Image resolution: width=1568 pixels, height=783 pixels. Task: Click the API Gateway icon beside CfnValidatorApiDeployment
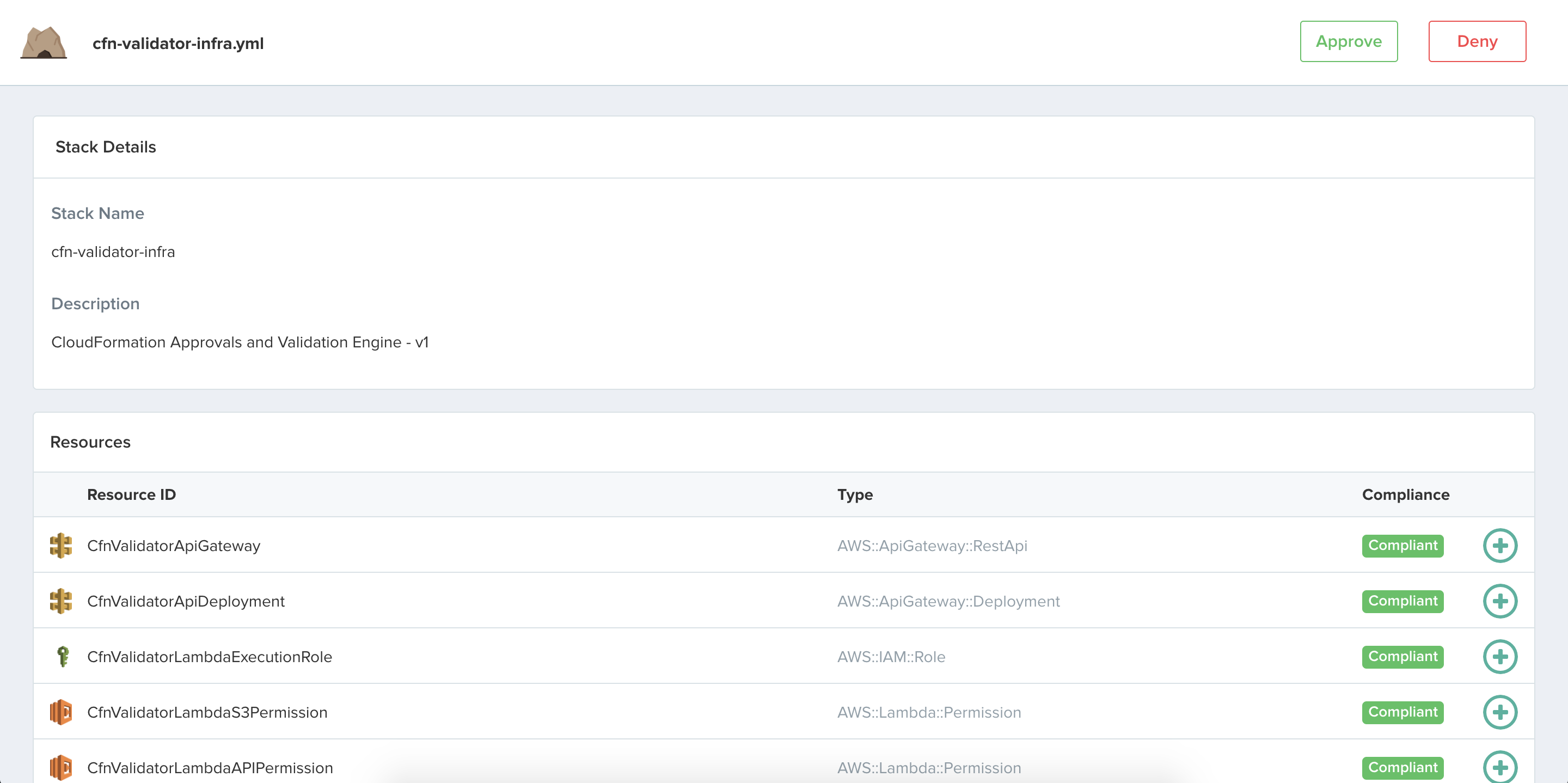[61, 601]
